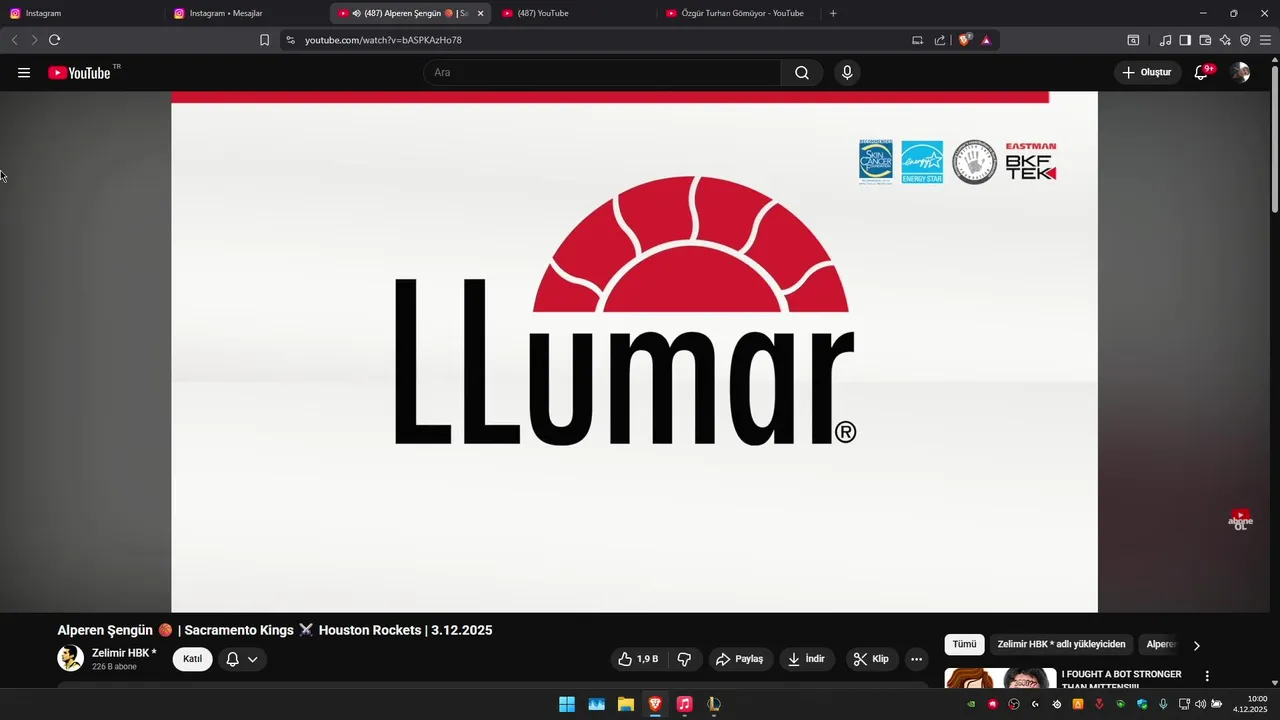Open the notification bell dropdown chevron

tap(253, 659)
